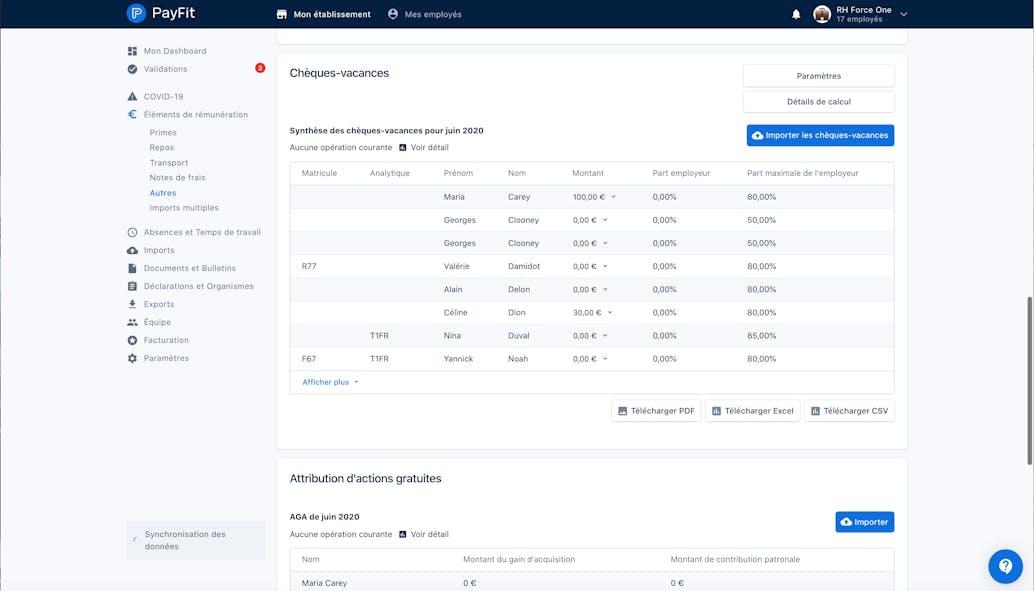The height and width of the screenshot is (591, 1034).
Task: Open the RH Force One account menu
Action: coord(861,14)
